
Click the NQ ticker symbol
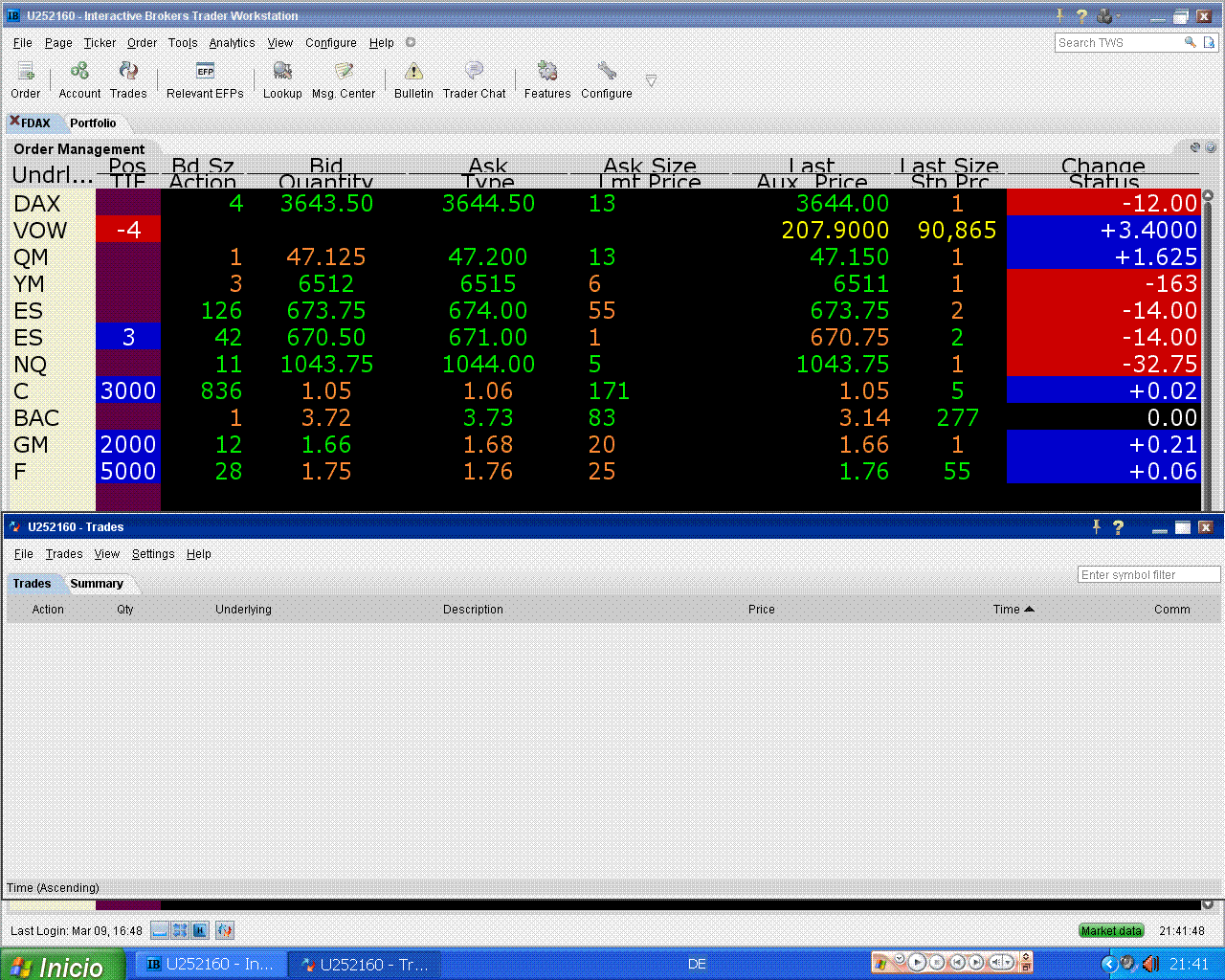tap(30, 365)
